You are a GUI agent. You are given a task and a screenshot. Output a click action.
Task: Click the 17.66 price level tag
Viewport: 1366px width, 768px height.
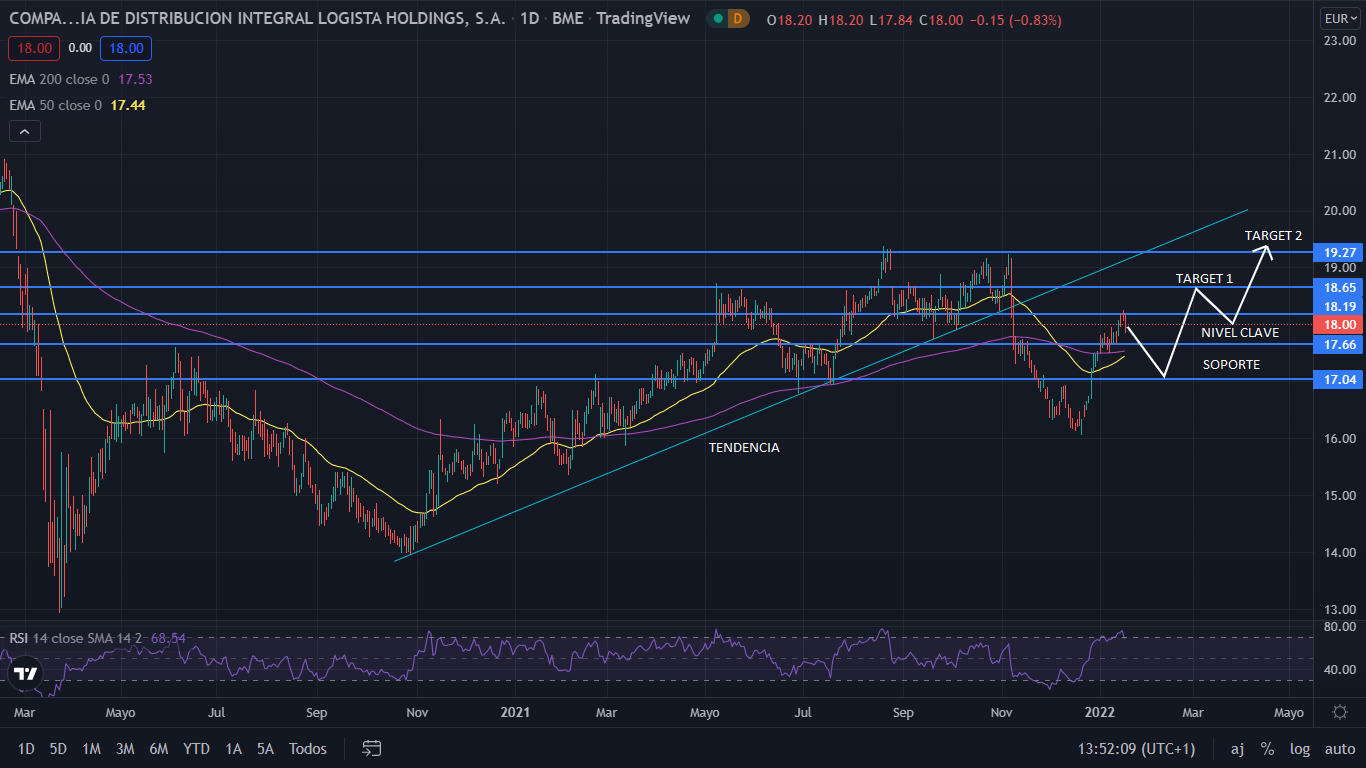(1338, 344)
